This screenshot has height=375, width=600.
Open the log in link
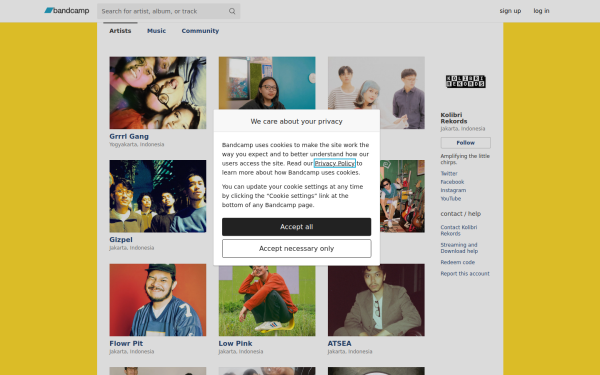point(541,11)
